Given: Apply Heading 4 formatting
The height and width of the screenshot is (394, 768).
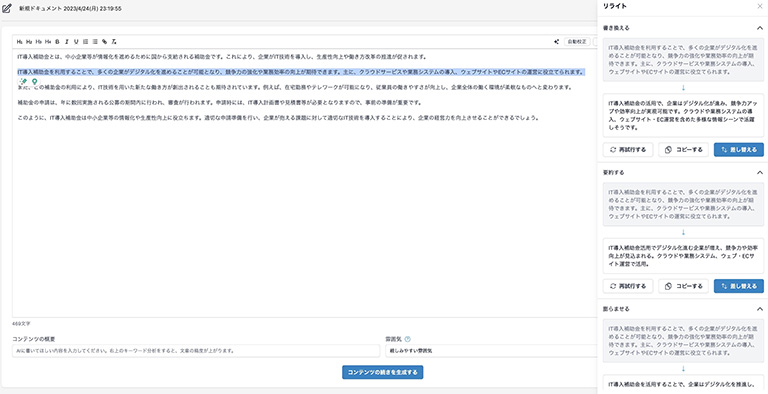Looking at the screenshot, I should 48,42.
